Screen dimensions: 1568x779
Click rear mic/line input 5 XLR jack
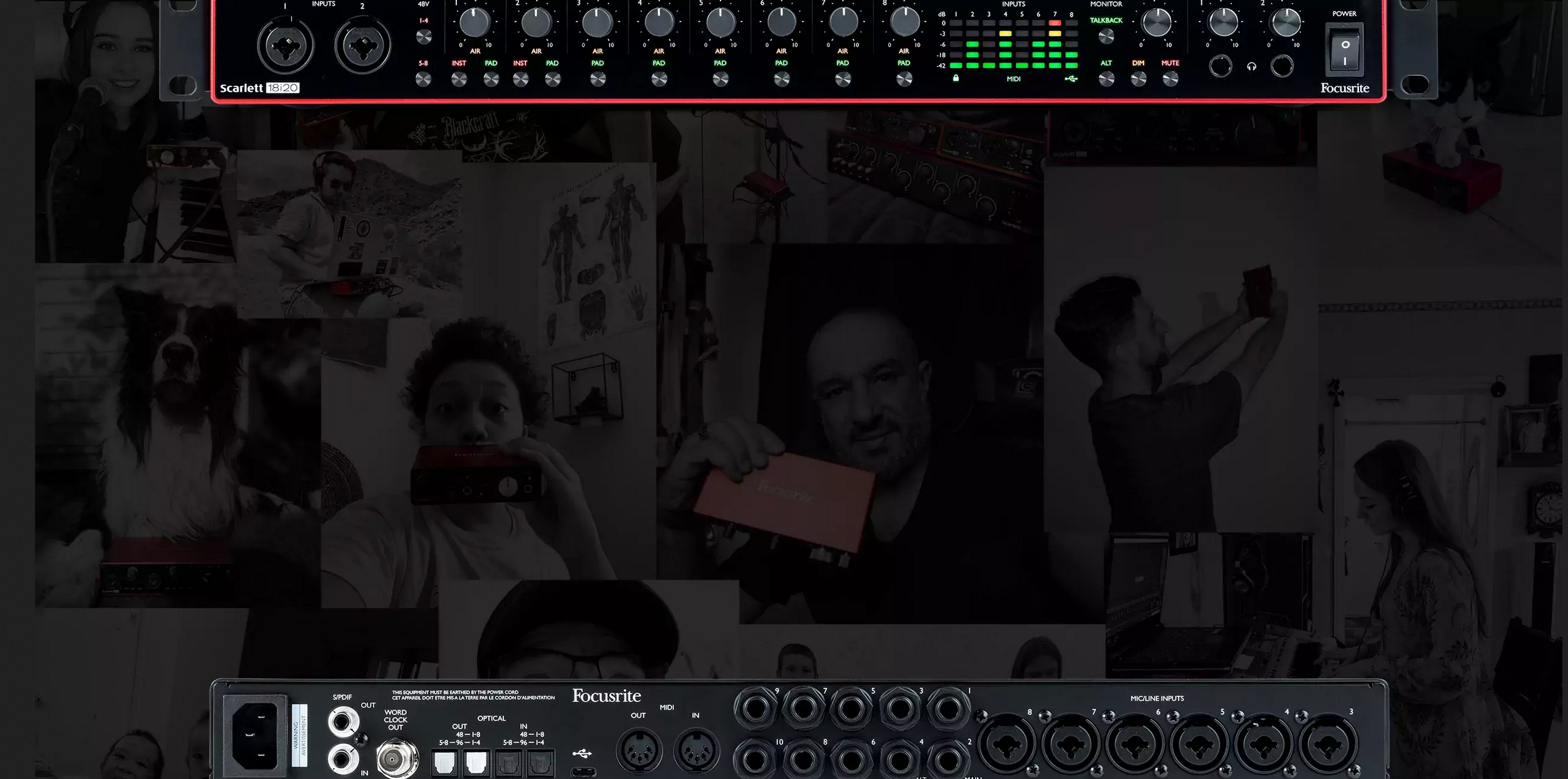(1199, 745)
